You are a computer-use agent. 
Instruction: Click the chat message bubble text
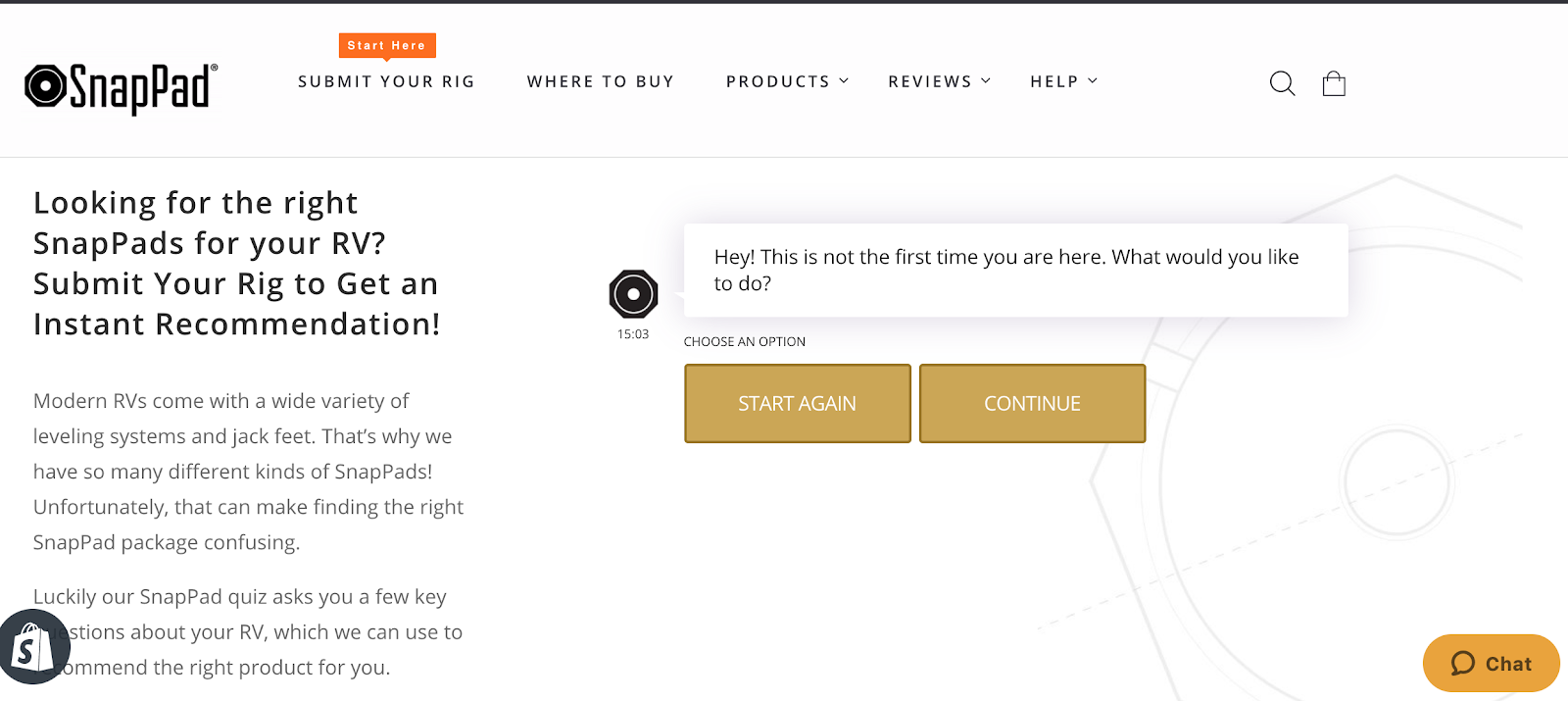[x=1006, y=270]
